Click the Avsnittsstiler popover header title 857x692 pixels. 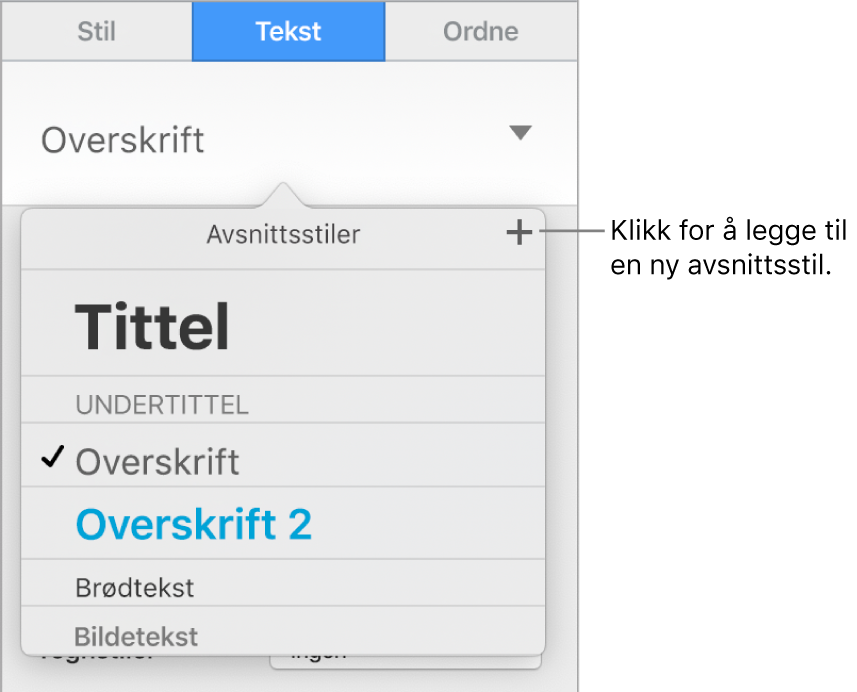point(283,235)
